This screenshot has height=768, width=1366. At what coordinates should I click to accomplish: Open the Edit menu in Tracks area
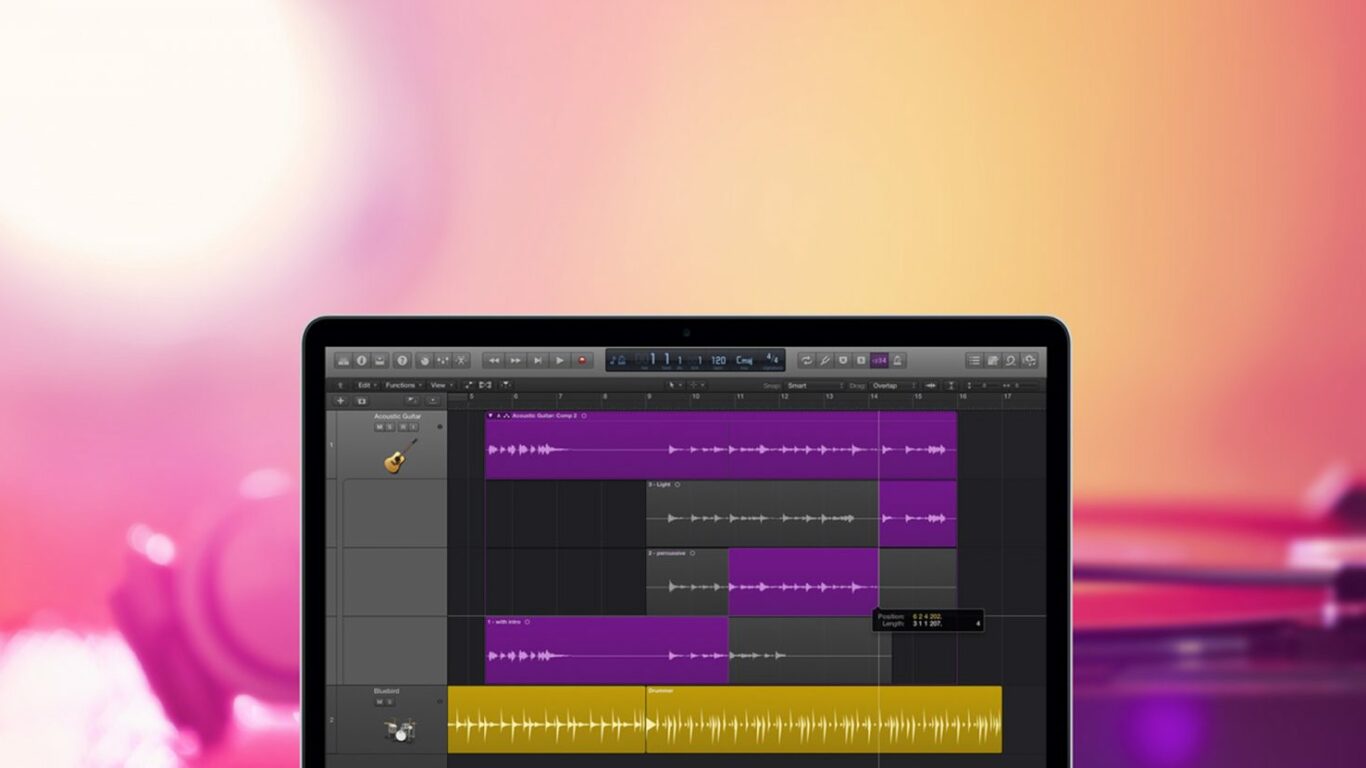click(x=367, y=385)
